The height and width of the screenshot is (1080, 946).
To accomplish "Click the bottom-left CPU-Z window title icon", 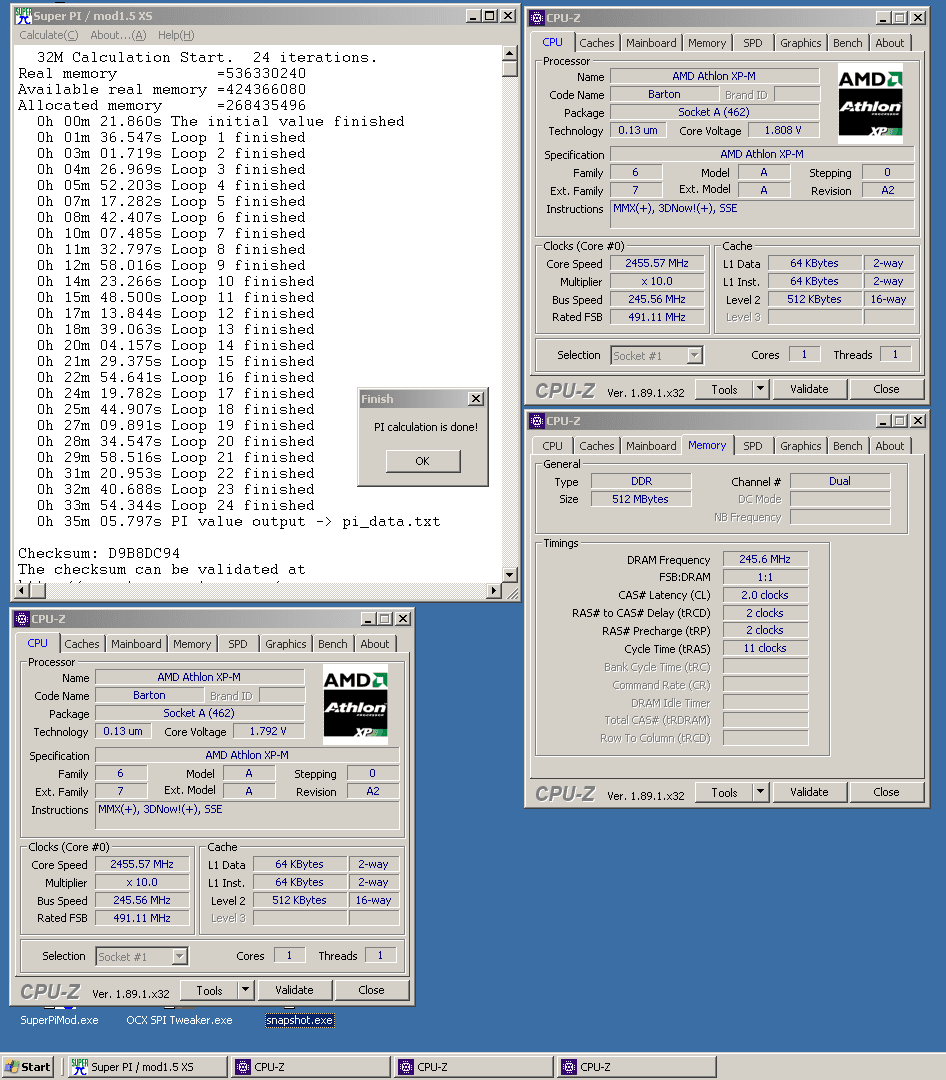I will pyautogui.click(x=22, y=619).
